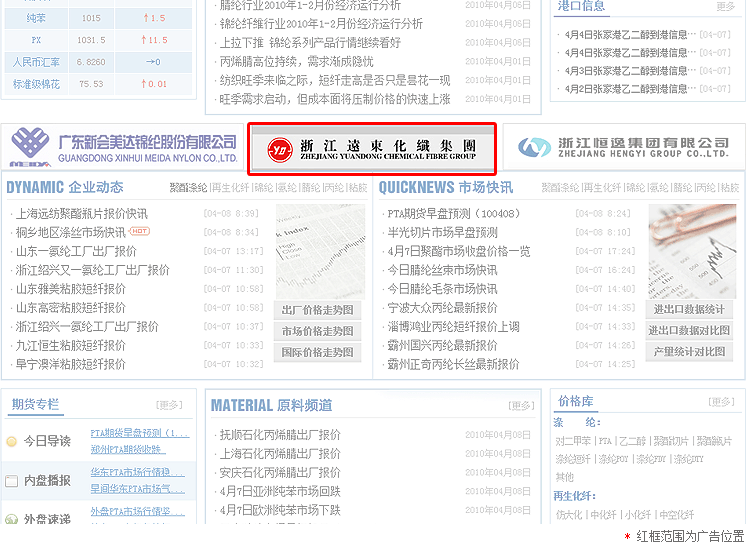Open 4月7日聚酯市场收盘价格一览 article

coord(459,251)
